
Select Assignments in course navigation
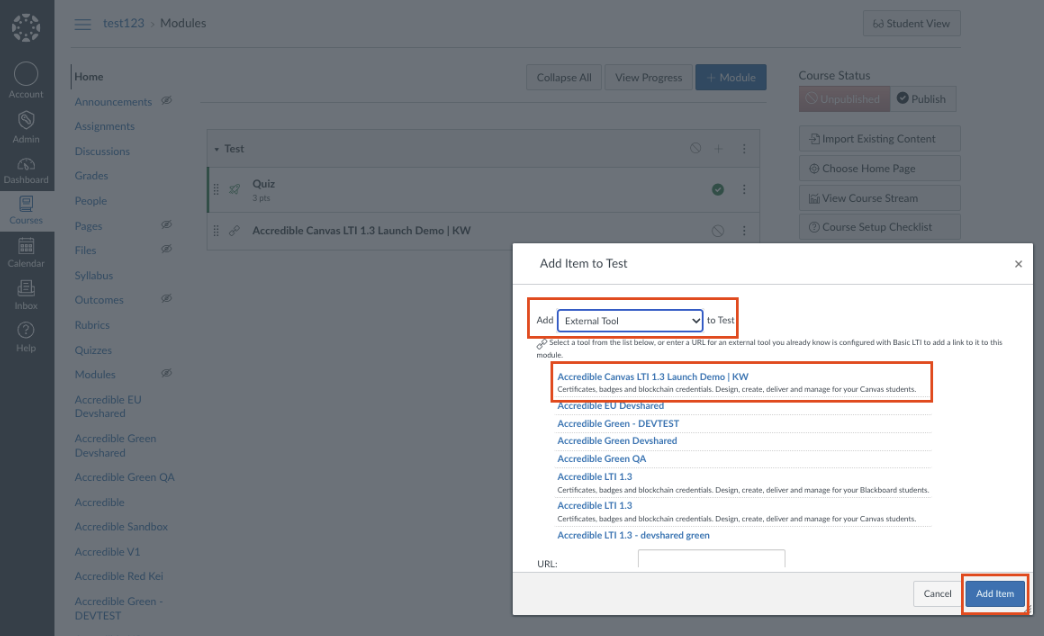pos(105,125)
